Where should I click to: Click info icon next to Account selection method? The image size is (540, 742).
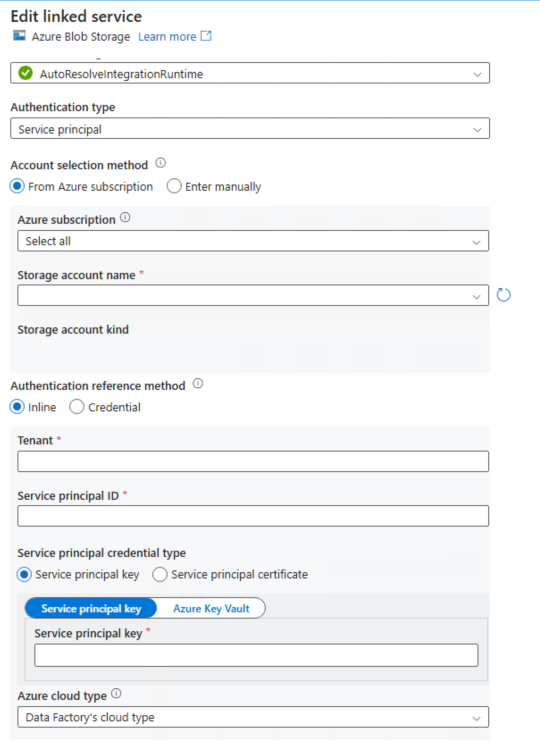click(161, 163)
